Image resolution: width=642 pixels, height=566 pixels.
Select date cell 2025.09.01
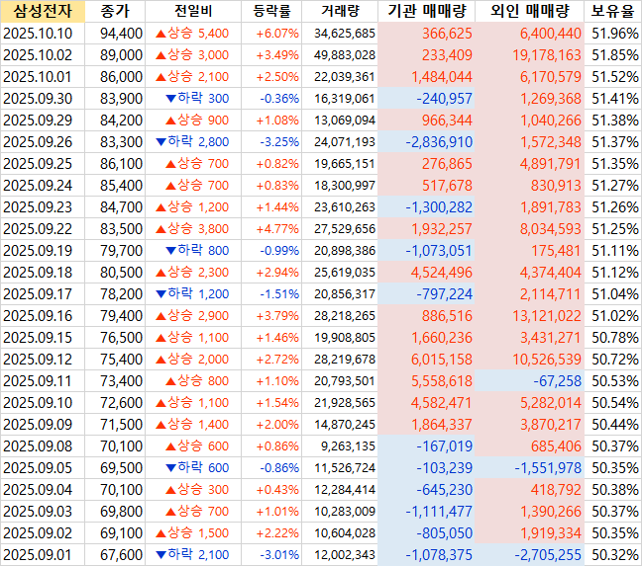pos(43,555)
